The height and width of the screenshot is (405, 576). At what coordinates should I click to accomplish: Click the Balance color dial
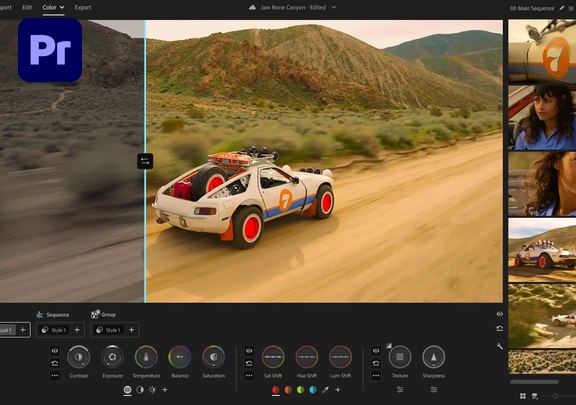click(x=180, y=357)
